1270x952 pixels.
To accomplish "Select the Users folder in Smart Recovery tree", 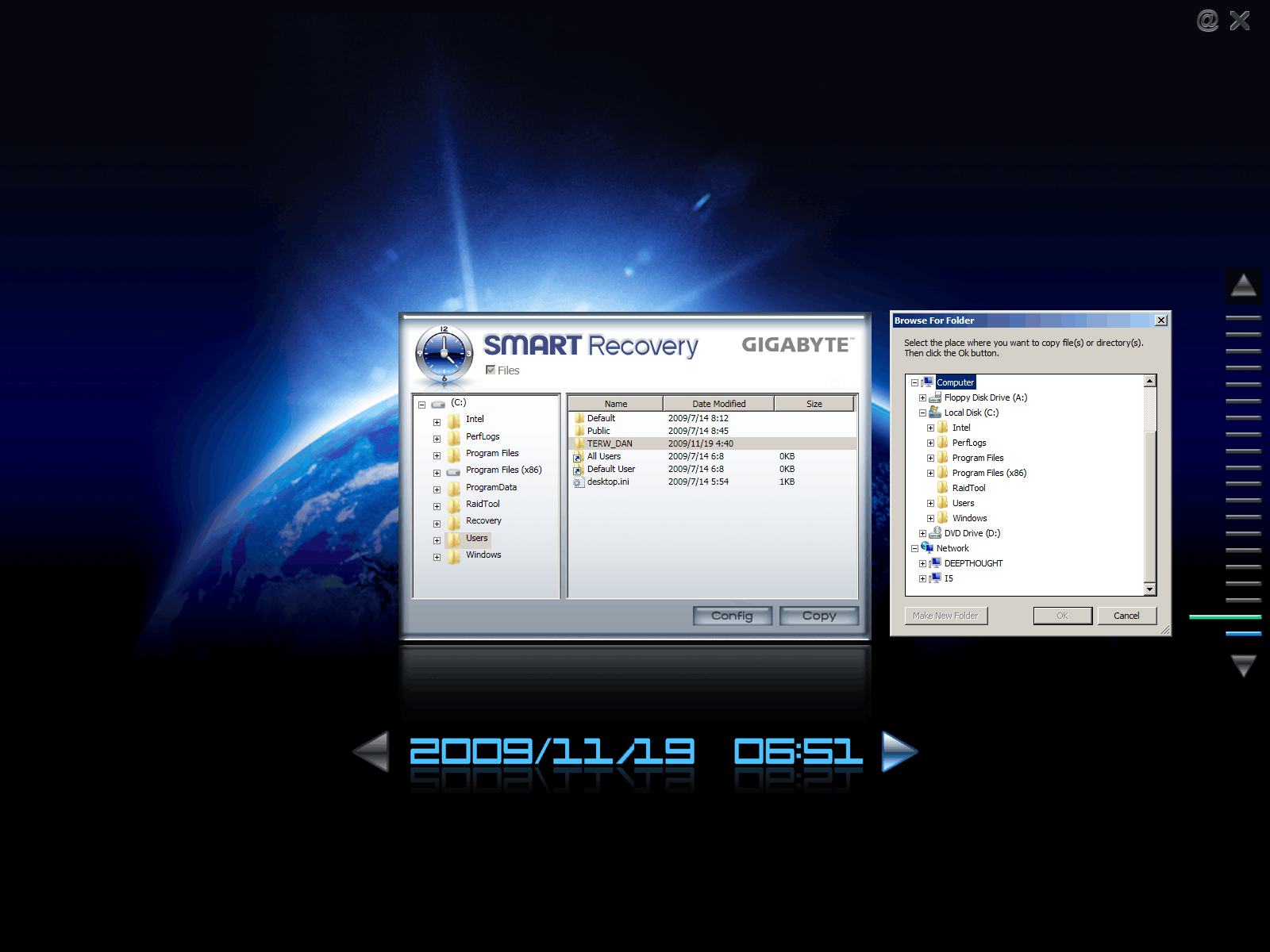I will click(477, 538).
